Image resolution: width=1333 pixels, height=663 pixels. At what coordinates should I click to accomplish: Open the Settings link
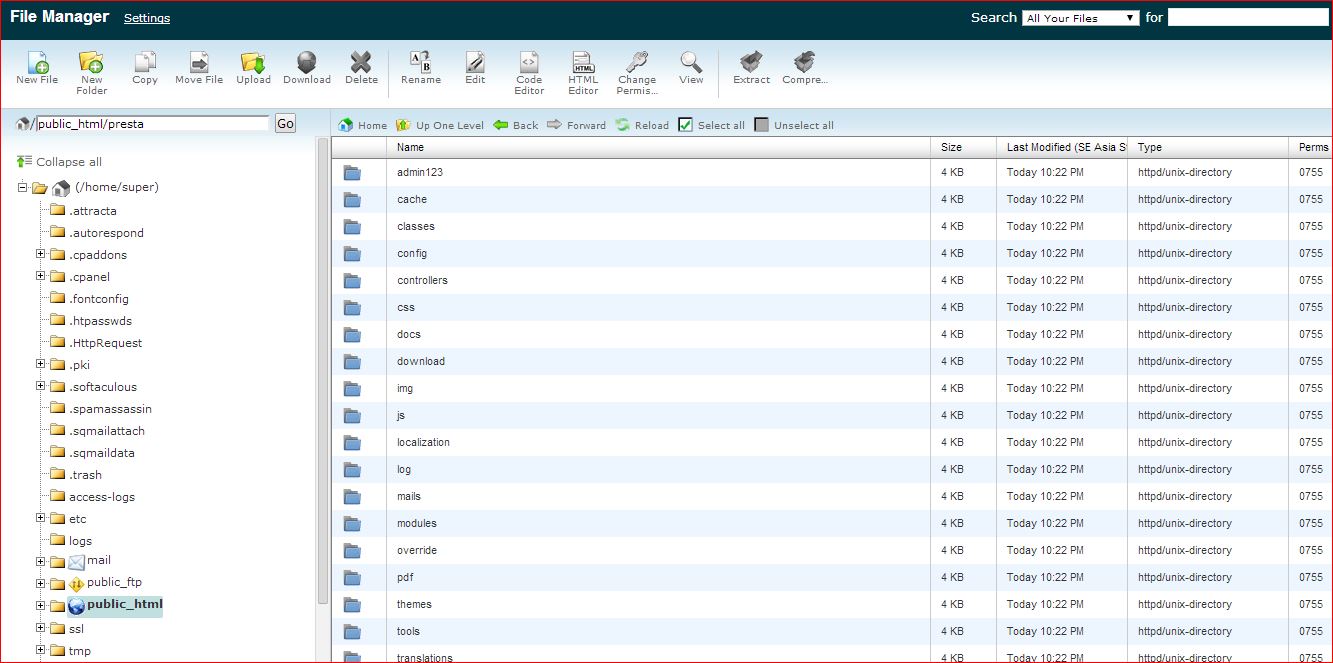[x=147, y=18]
